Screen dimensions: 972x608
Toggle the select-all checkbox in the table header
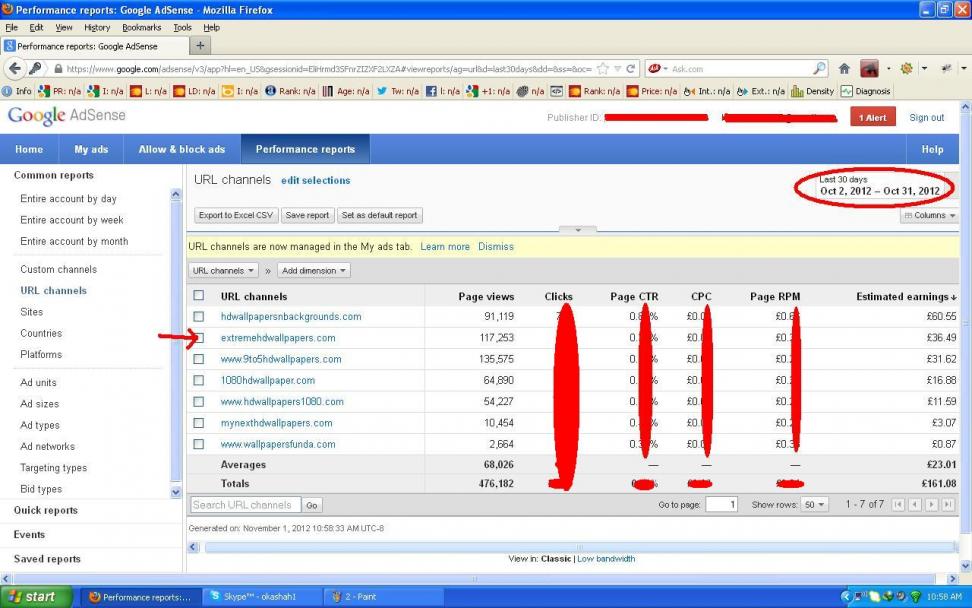point(198,296)
